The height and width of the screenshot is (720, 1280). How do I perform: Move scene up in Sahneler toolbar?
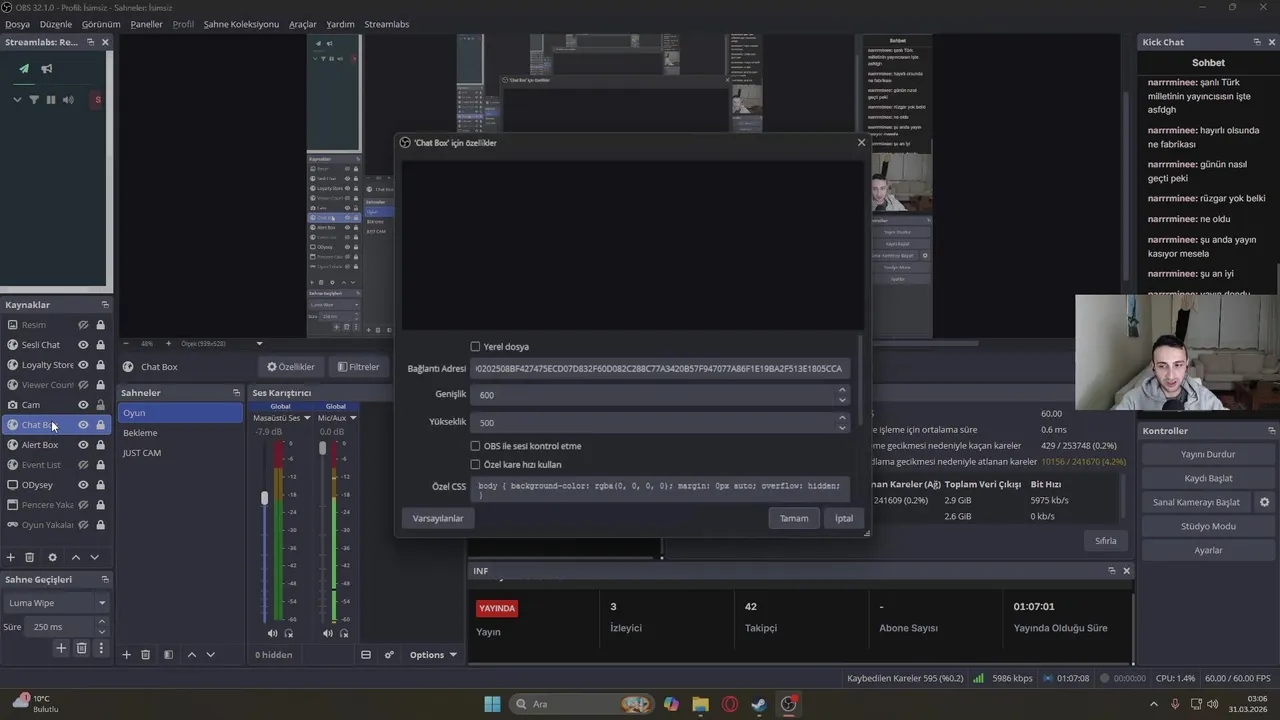(192, 655)
